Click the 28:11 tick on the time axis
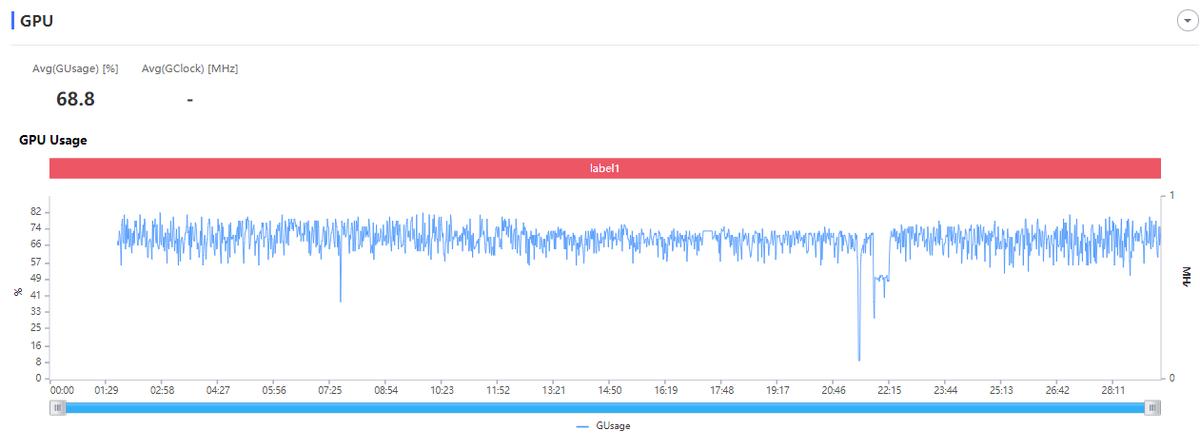1200x448 pixels. coord(1115,390)
